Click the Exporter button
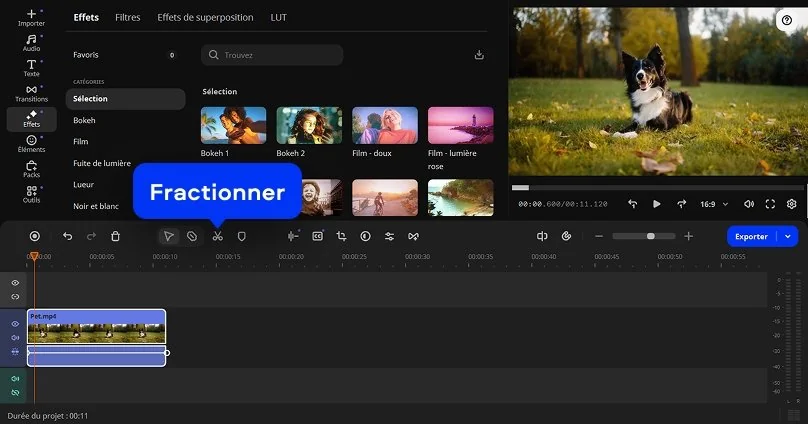This screenshot has width=808, height=424. (x=751, y=236)
